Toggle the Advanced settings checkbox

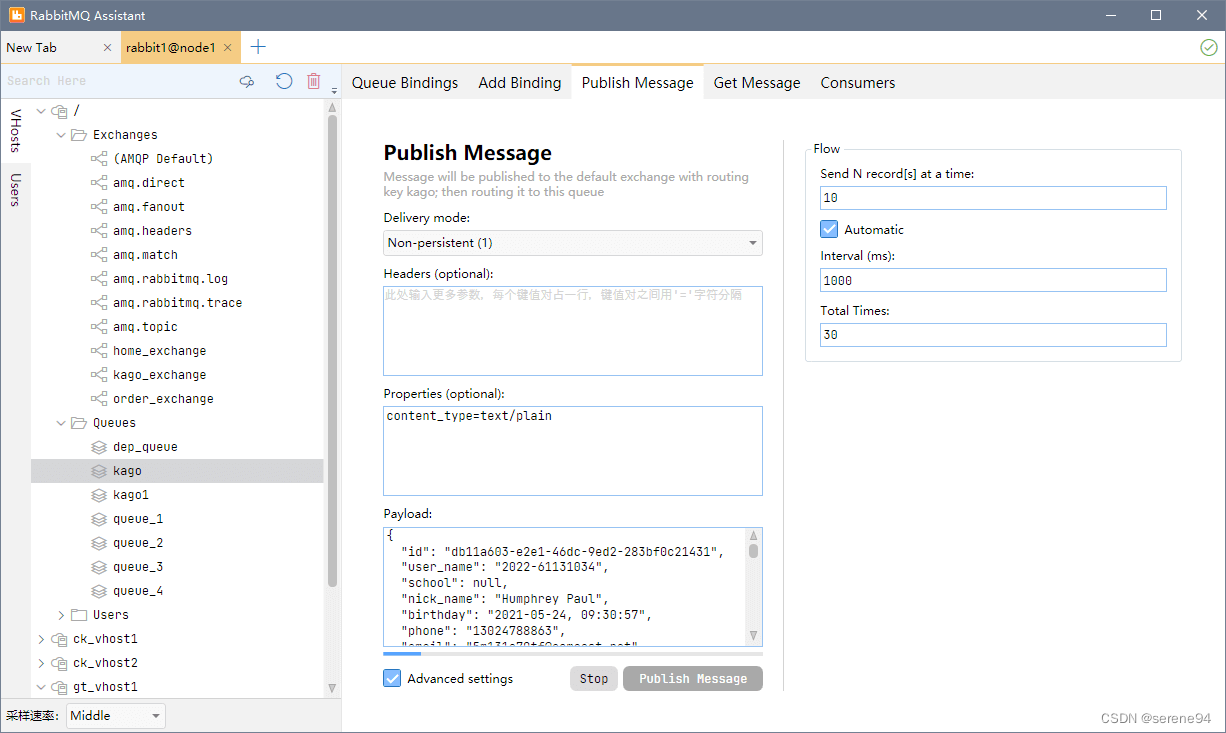coord(392,678)
